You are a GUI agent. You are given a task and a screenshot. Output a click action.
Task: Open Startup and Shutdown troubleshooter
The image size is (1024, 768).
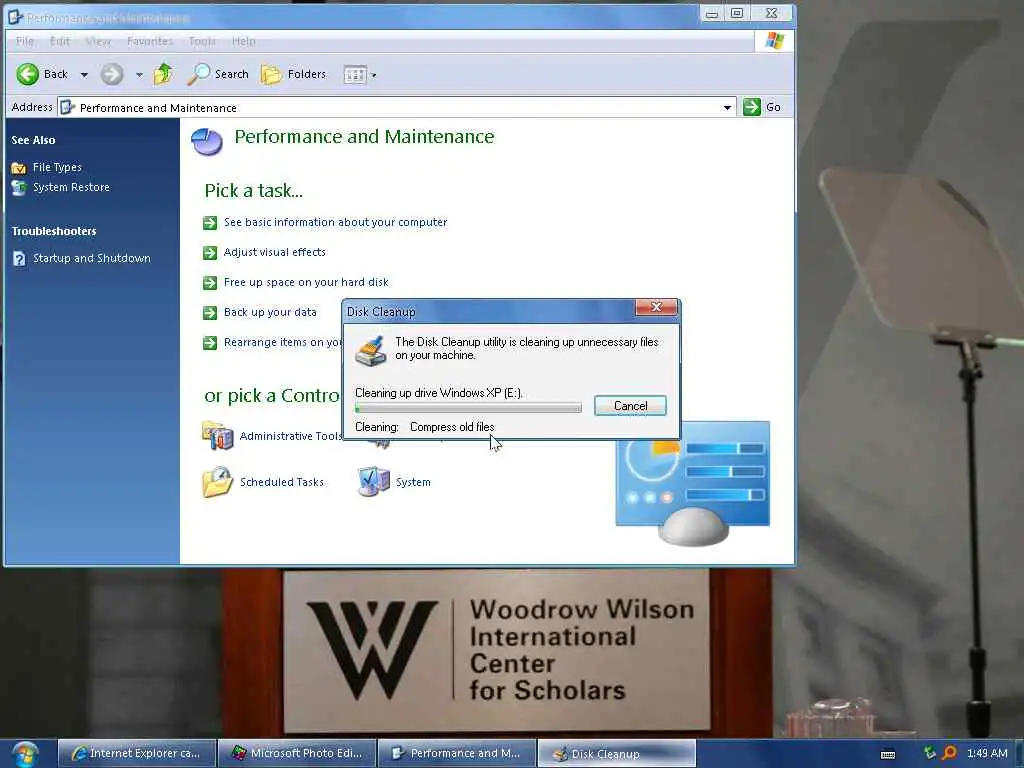point(91,258)
